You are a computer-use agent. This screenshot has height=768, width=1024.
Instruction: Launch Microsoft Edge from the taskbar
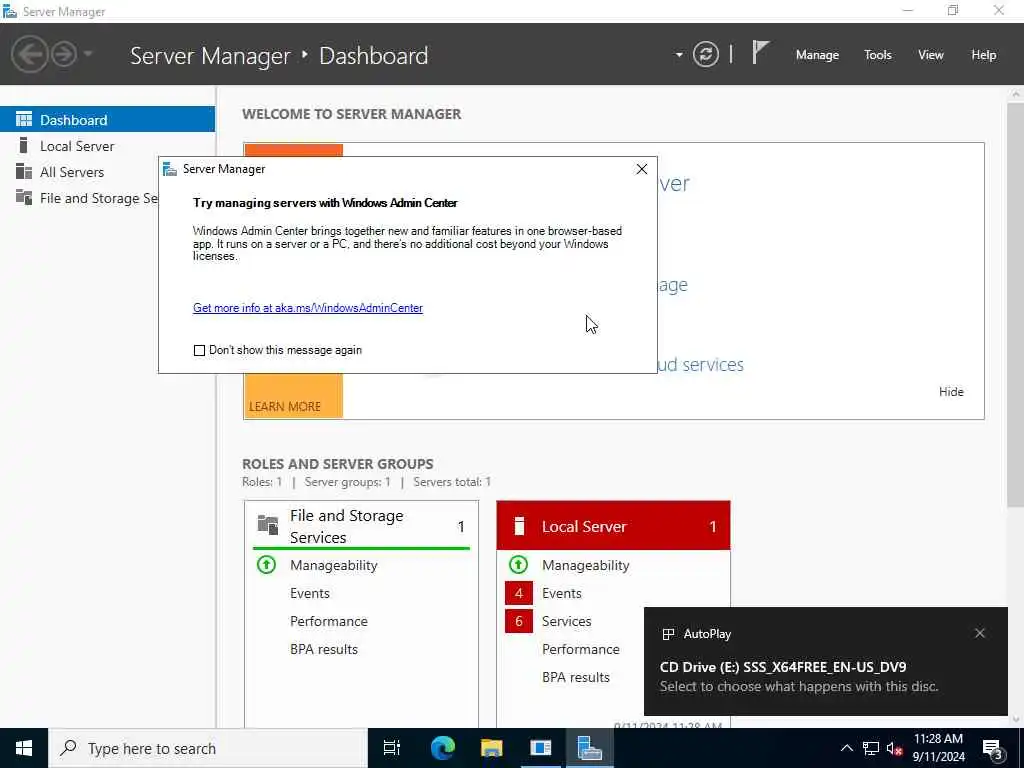point(442,748)
